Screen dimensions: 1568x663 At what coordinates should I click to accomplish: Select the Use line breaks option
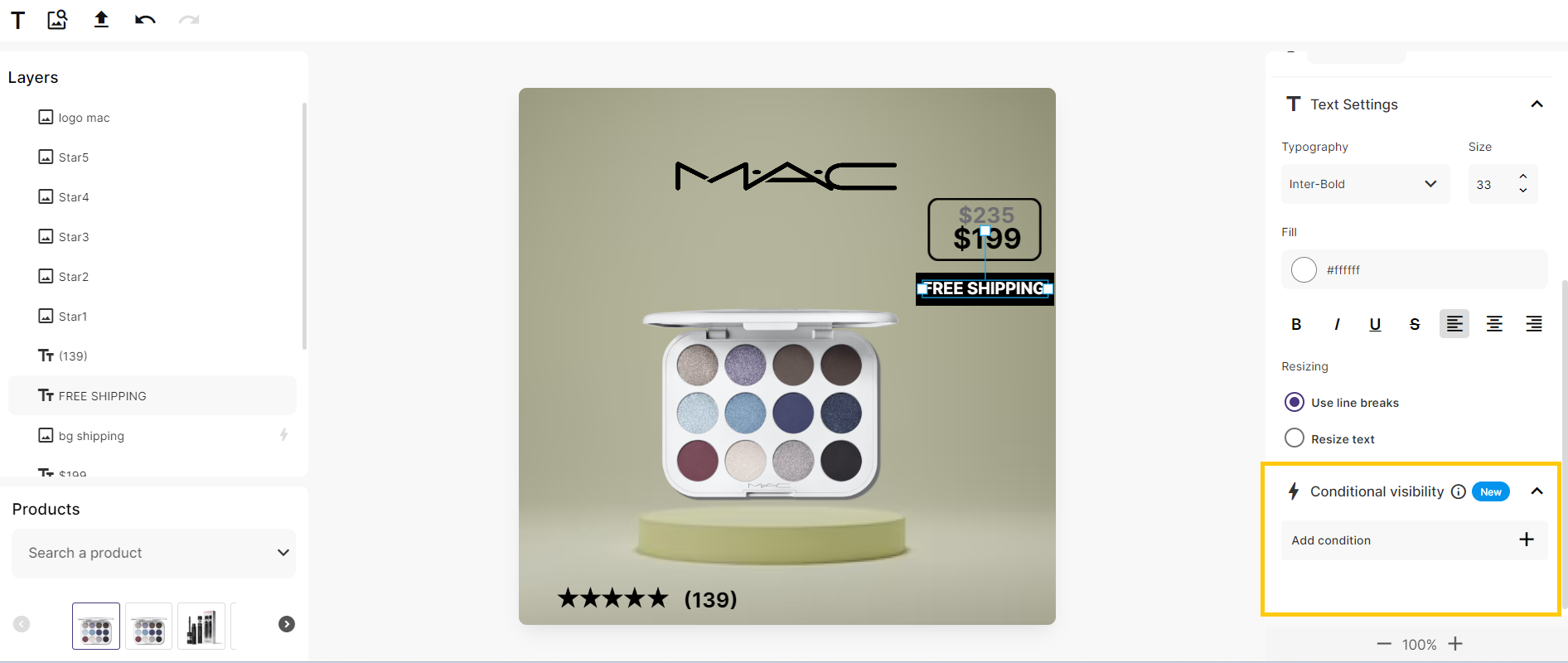[x=1294, y=402]
